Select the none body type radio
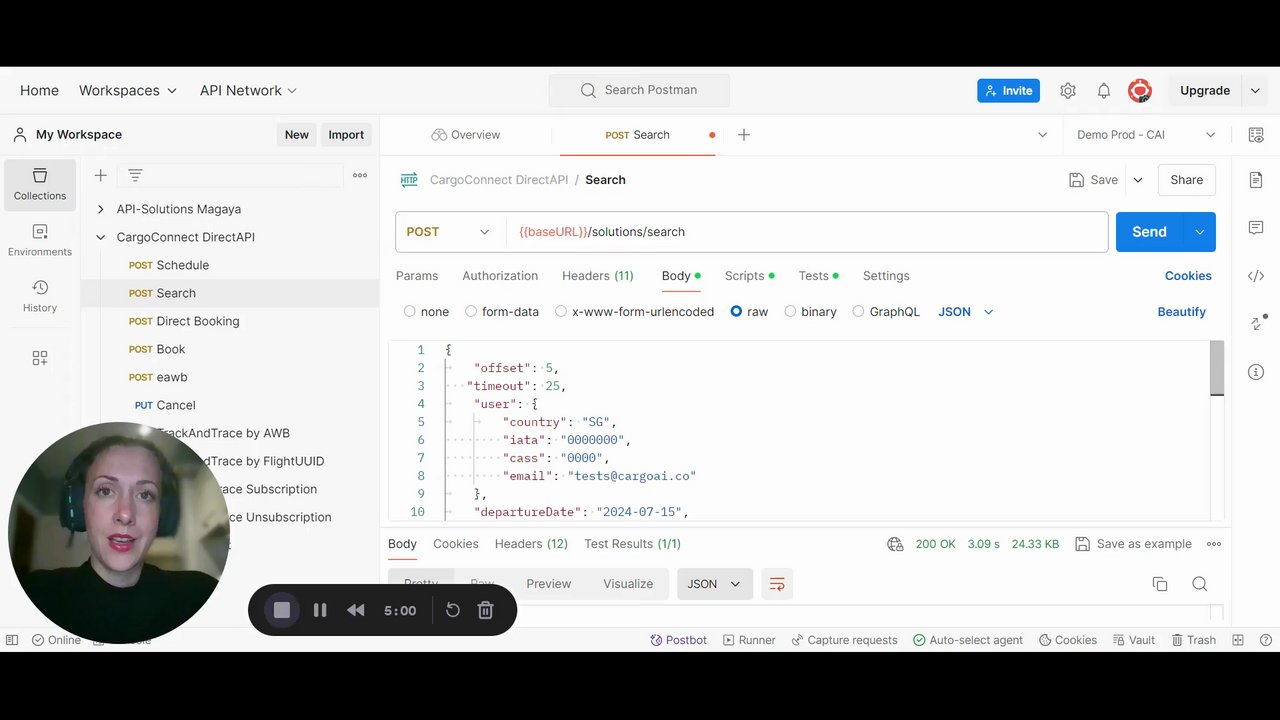Screen dimensions: 1280x720 click(x=410, y=312)
